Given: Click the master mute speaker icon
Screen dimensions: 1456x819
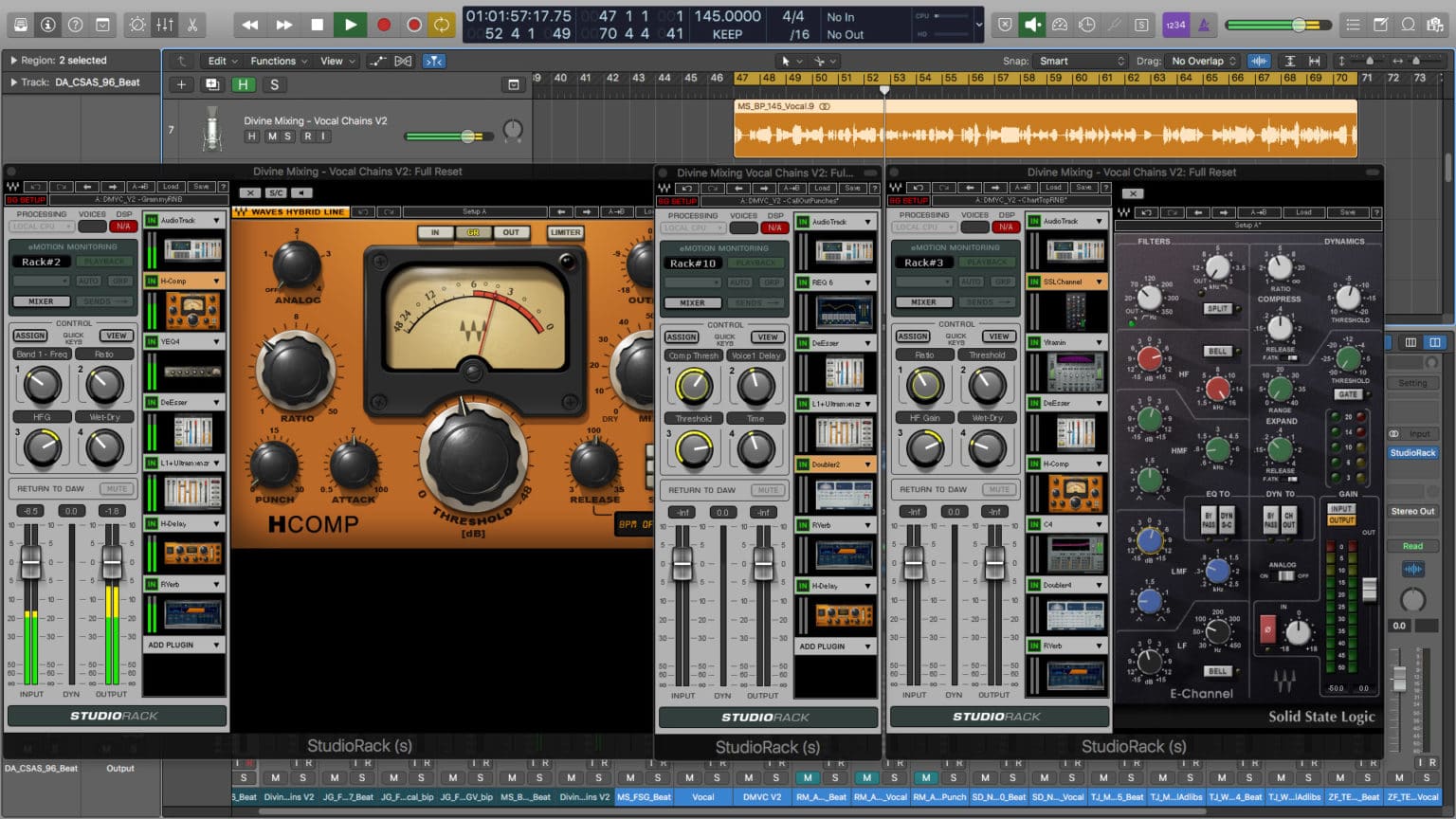Looking at the screenshot, I should pyautogui.click(x=1030, y=26).
